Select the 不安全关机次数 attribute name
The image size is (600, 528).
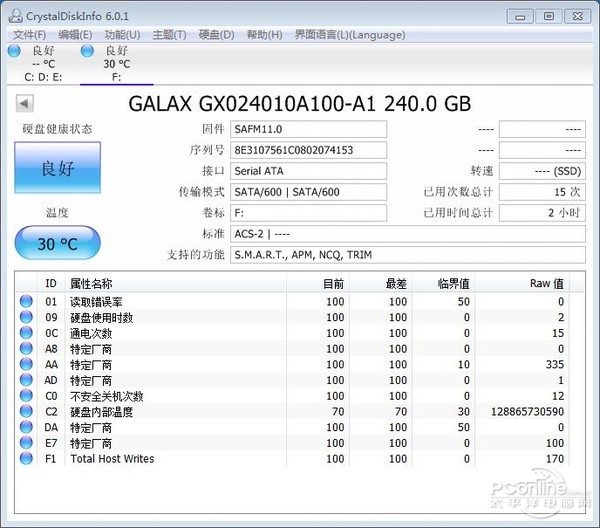(107, 396)
